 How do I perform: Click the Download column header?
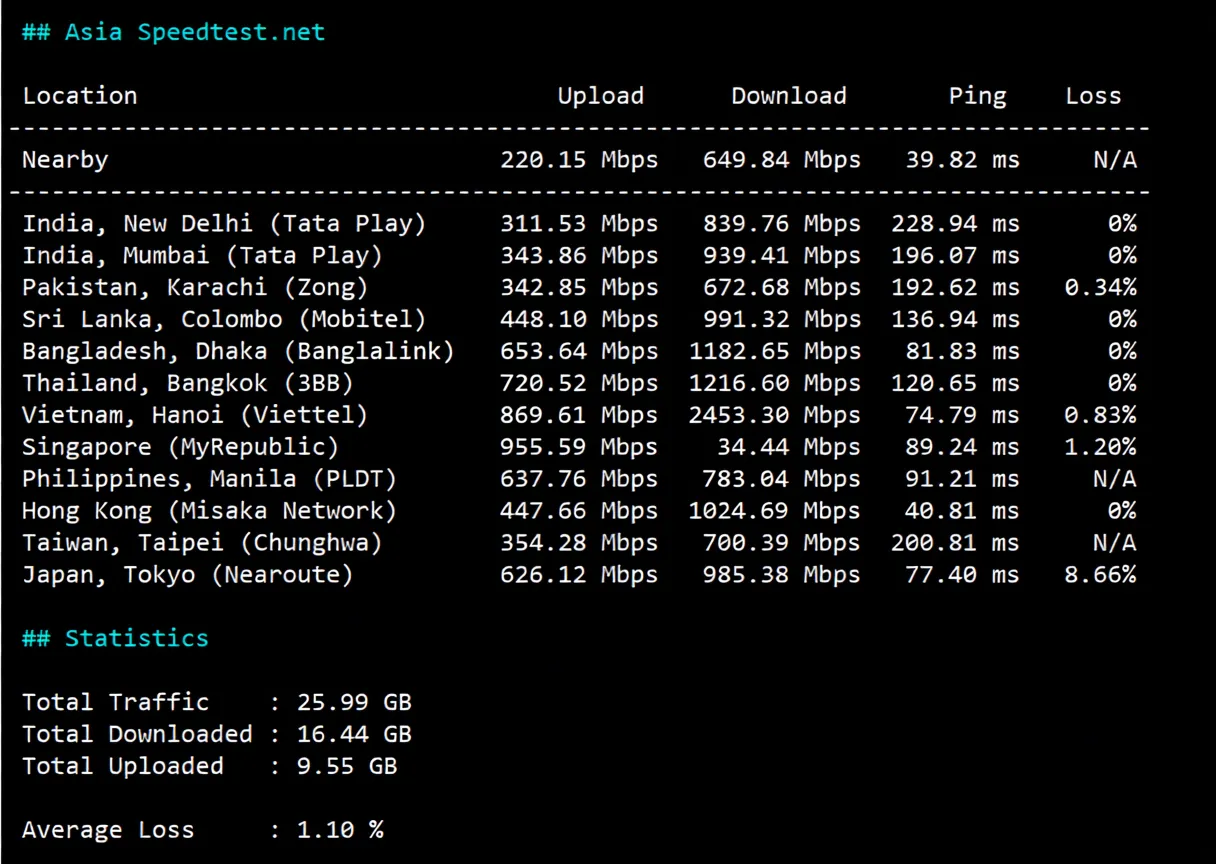click(x=788, y=95)
